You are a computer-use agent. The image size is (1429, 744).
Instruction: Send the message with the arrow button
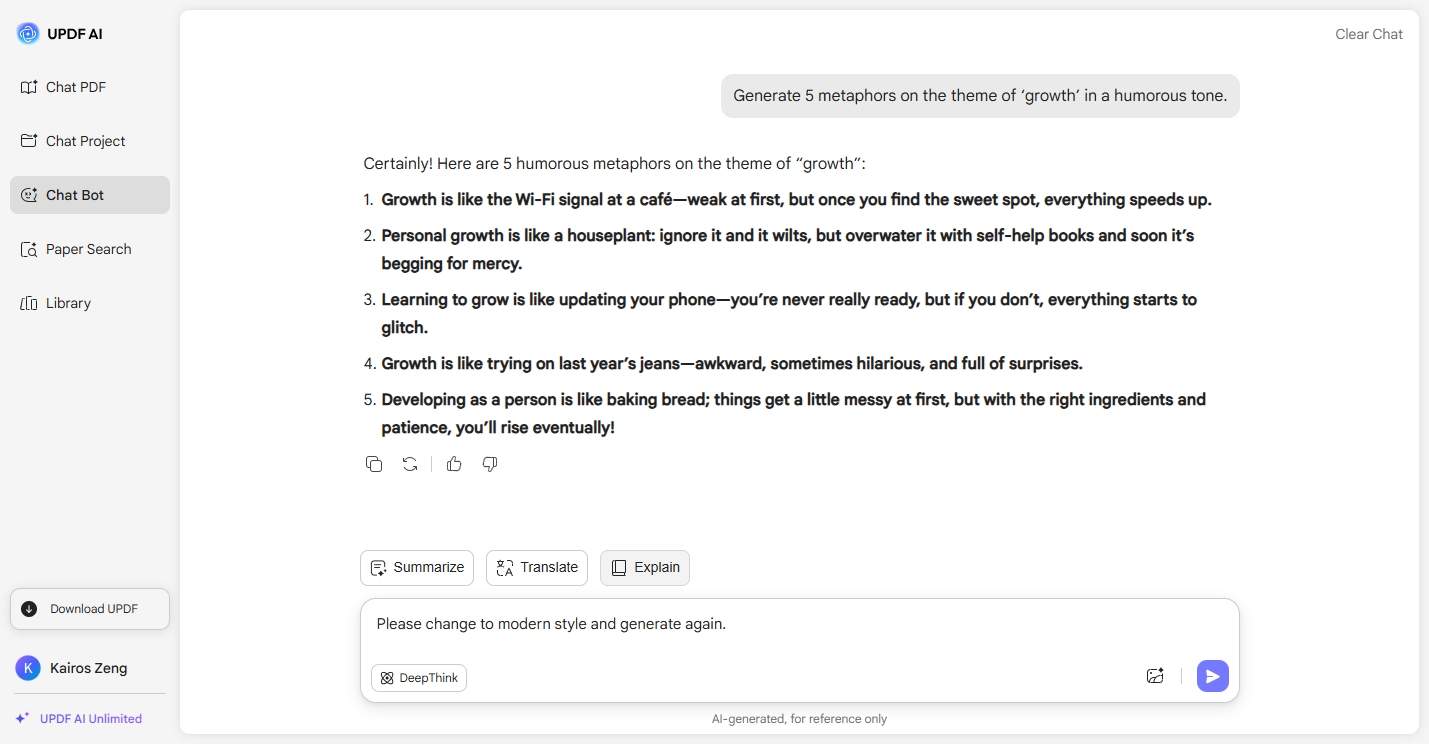(x=1213, y=676)
